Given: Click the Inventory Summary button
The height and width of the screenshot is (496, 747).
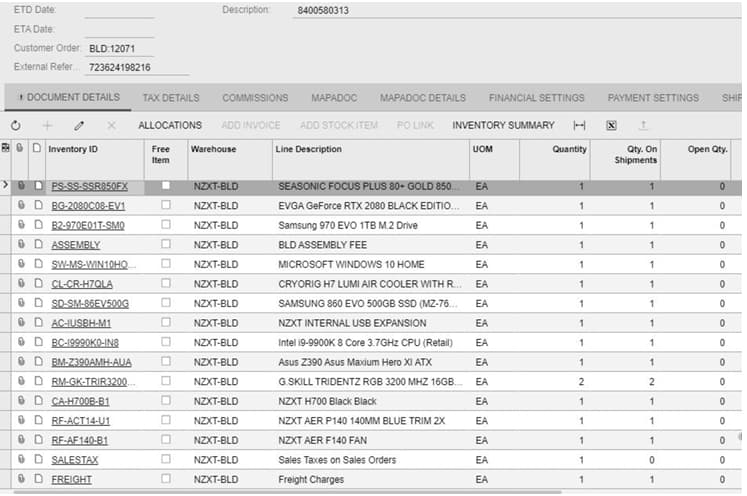Looking at the screenshot, I should click(x=504, y=125).
